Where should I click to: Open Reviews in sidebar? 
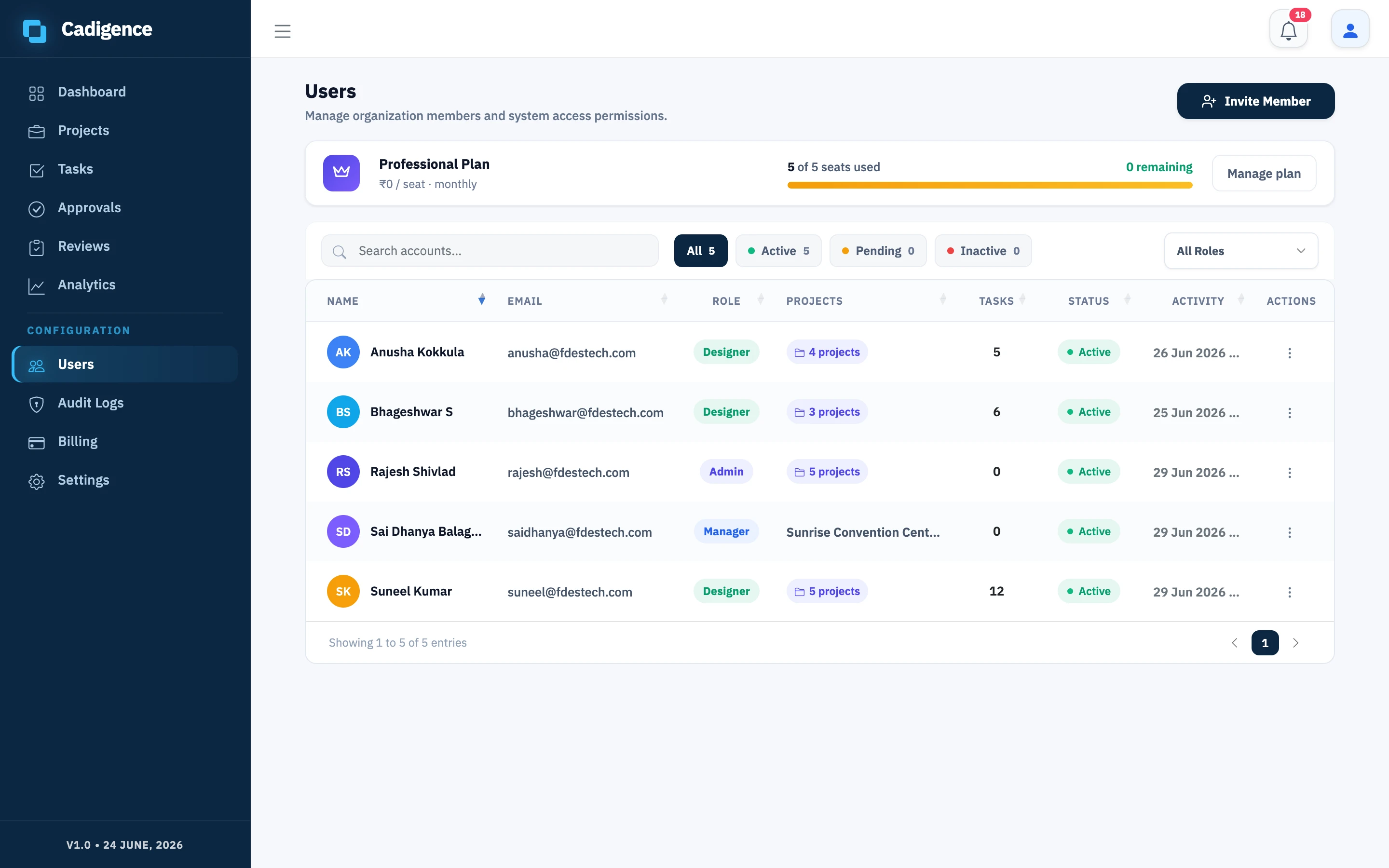pyautogui.click(x=125, y=246)
